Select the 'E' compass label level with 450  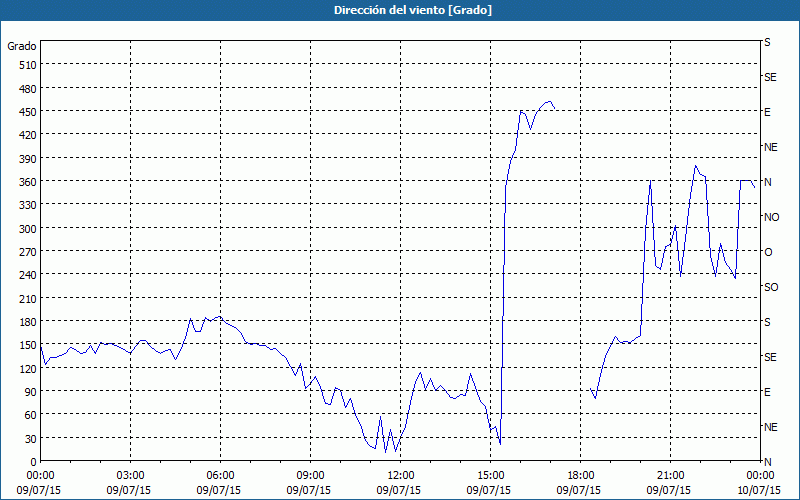(767, 112)
